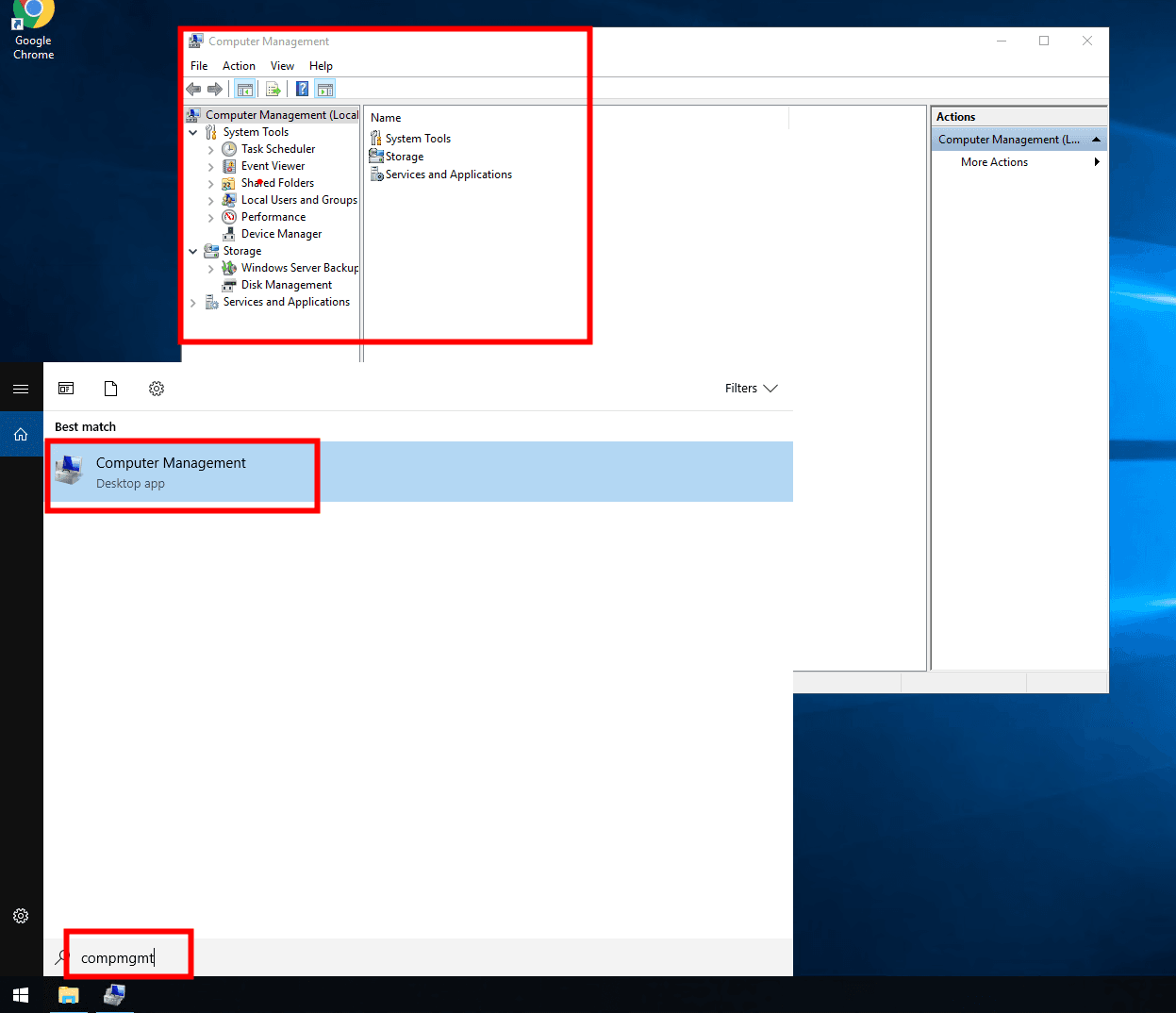Screen dimensions: 1176x1013
Task: Open the View menu
Action: (x=282, y=66)
